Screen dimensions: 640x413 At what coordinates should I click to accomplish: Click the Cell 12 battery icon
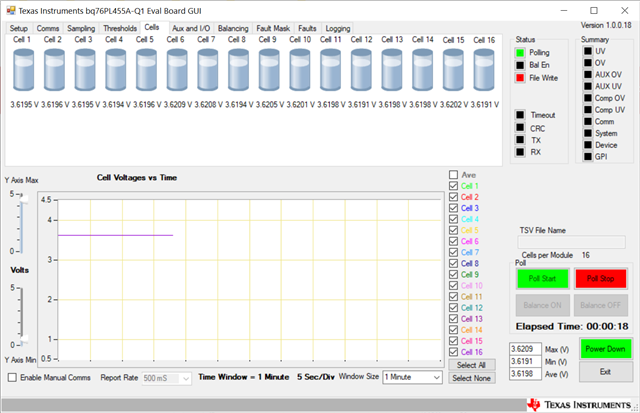click(361, 70)
